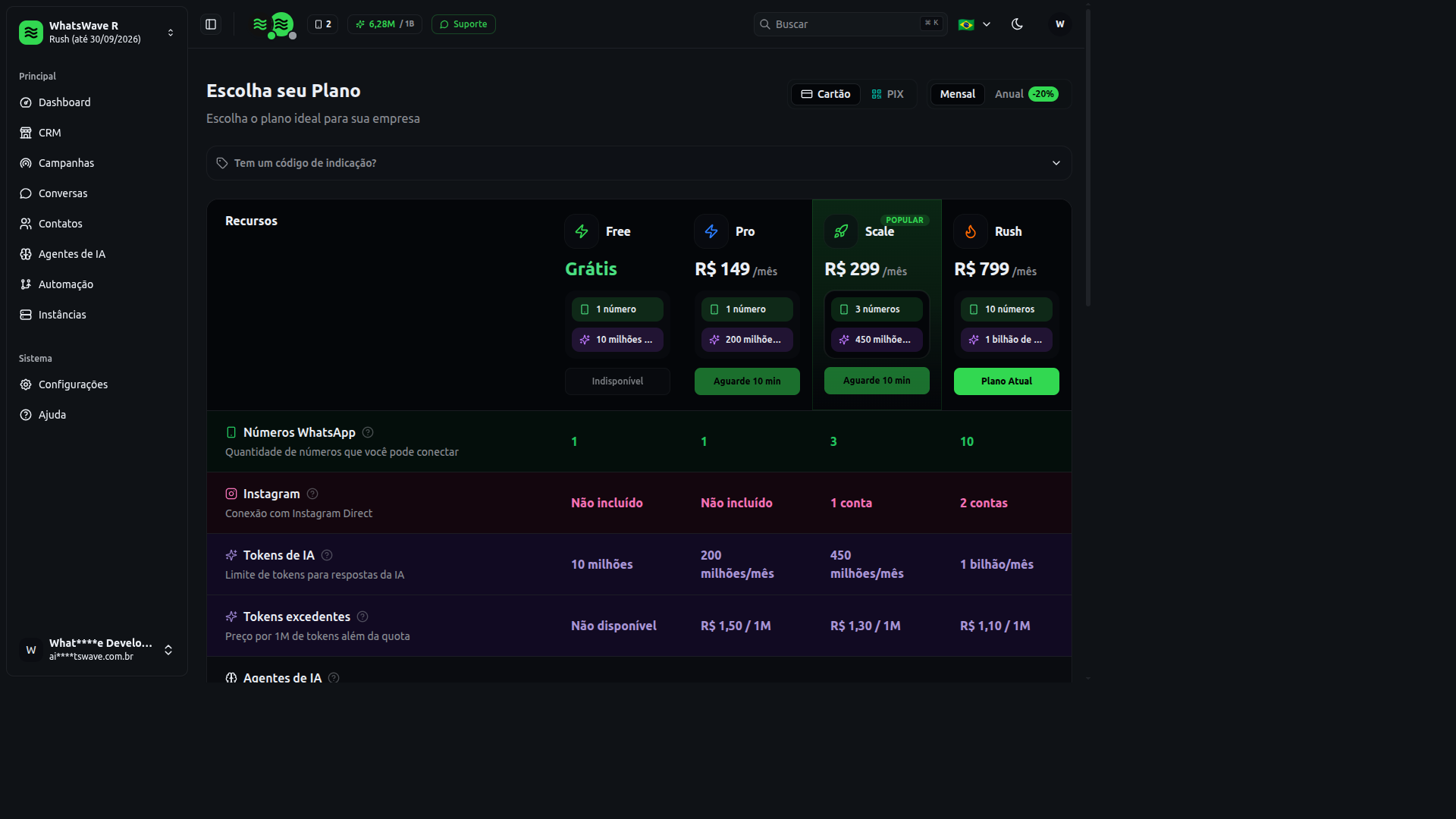The height and width of the screenshot is (819, 1456).
Task: Open Contatos in sidebar
Action: pyautogui.click(x=97, y=224)
